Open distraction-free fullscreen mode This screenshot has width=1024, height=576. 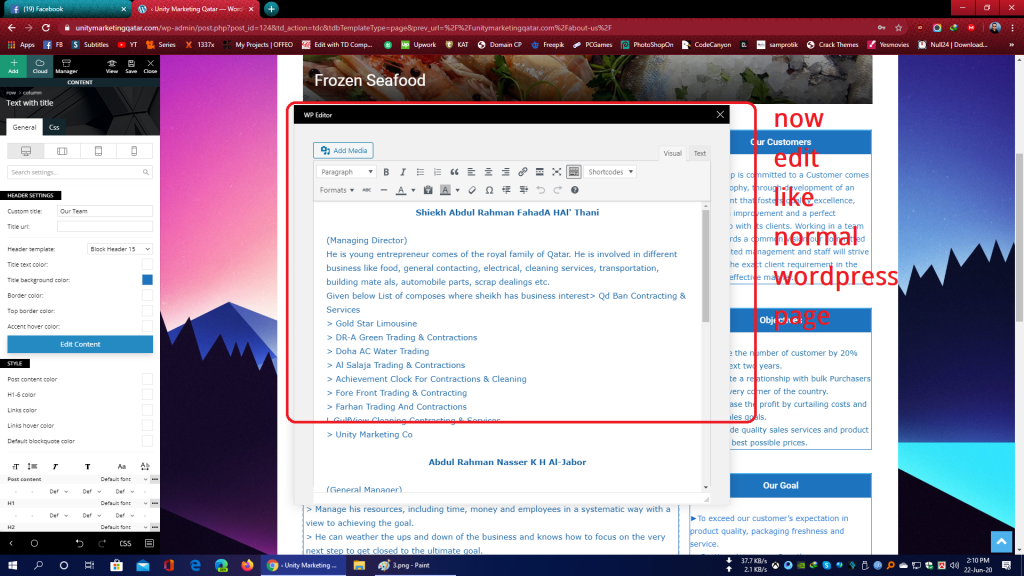click(556, 172)
